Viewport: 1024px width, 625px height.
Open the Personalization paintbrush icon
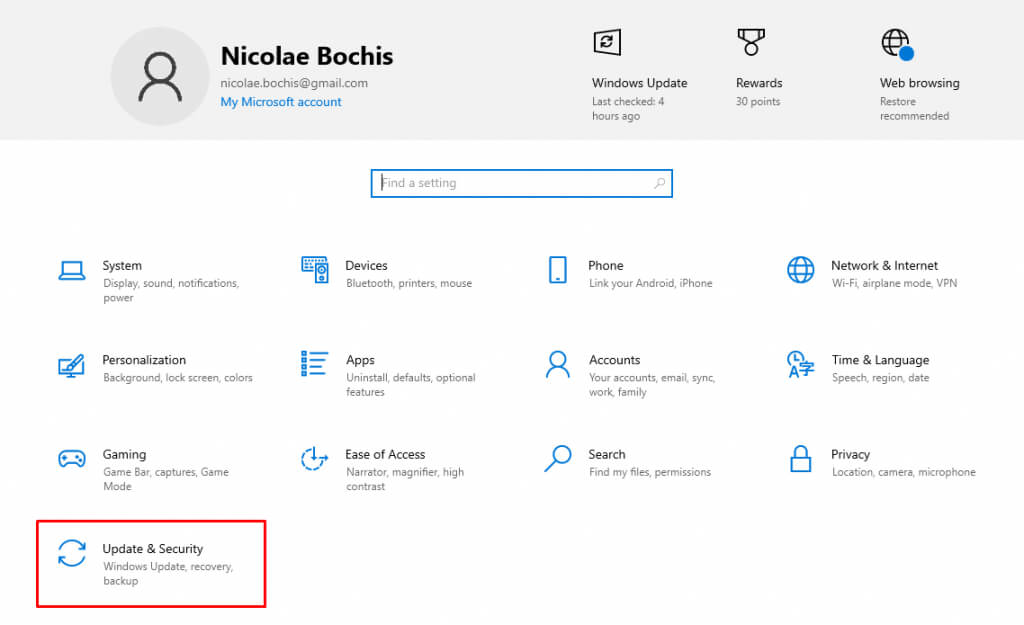pyautogui.click(x=72, y=365)
